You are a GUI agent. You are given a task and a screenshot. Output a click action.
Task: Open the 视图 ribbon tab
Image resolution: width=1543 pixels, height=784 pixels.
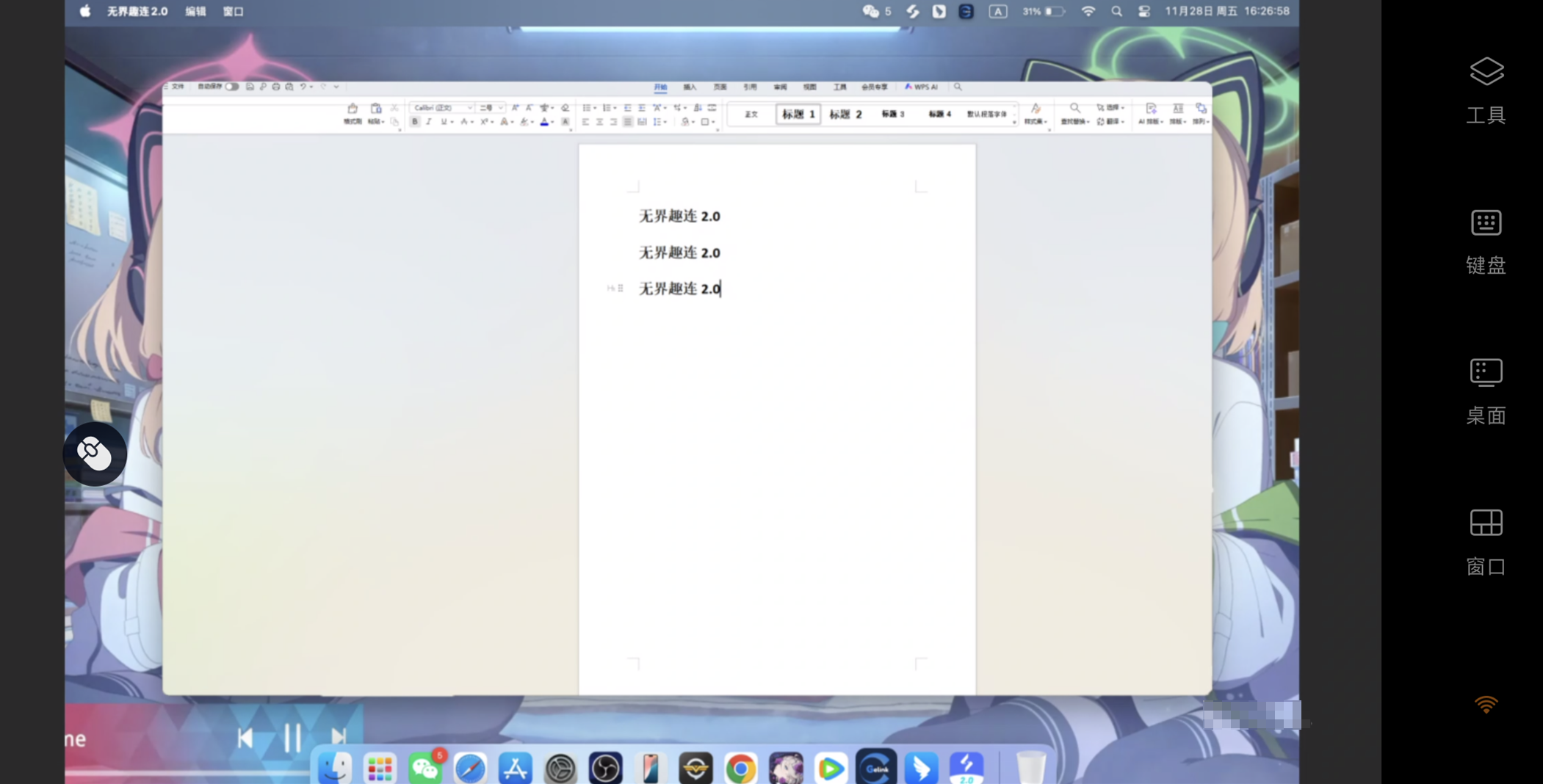[x=809, y=87]
